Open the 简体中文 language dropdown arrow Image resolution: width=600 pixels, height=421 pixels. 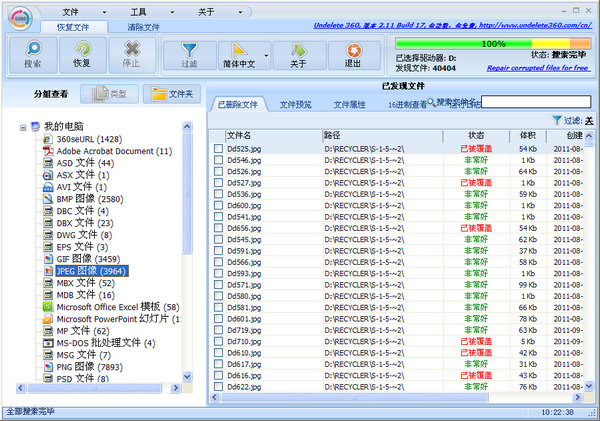click(x=266, y=56)
